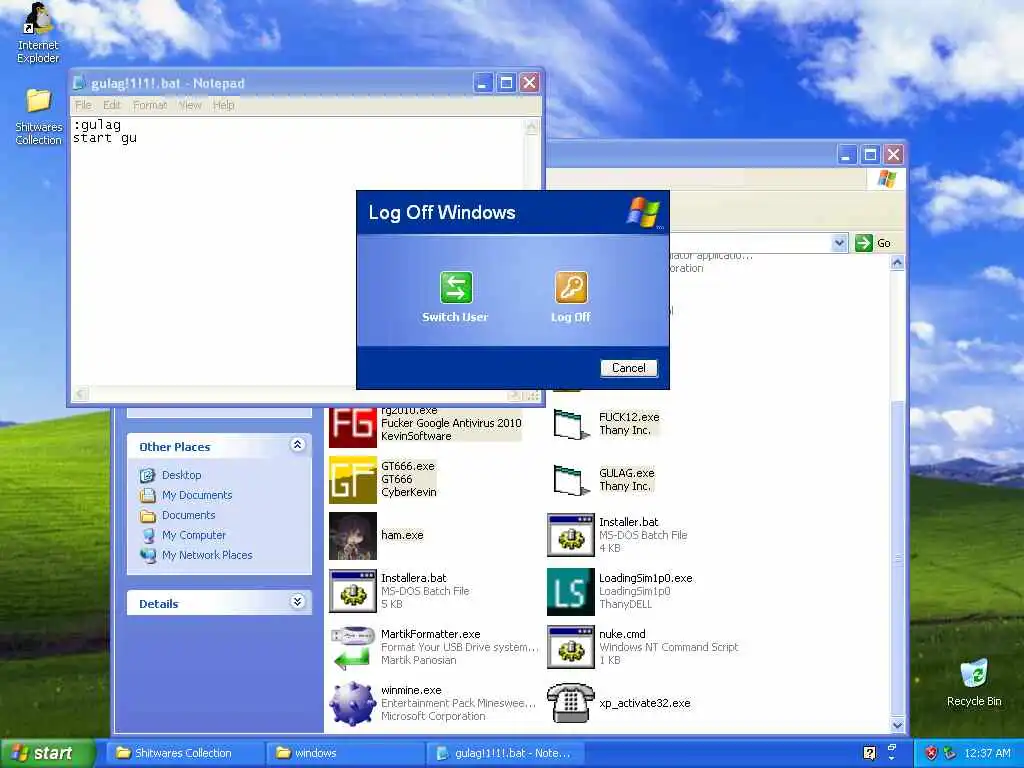
Task: Click the Log Off key icon
Action: tap(571, 287)
